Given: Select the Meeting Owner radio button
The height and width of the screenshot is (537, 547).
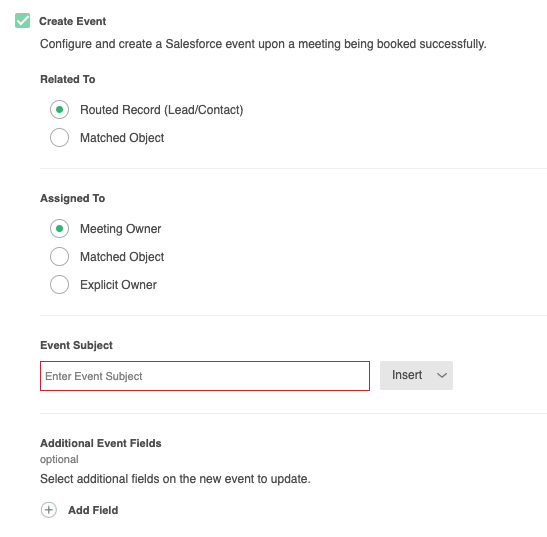Looking at the screenshot, I should [x=59, y=229].
